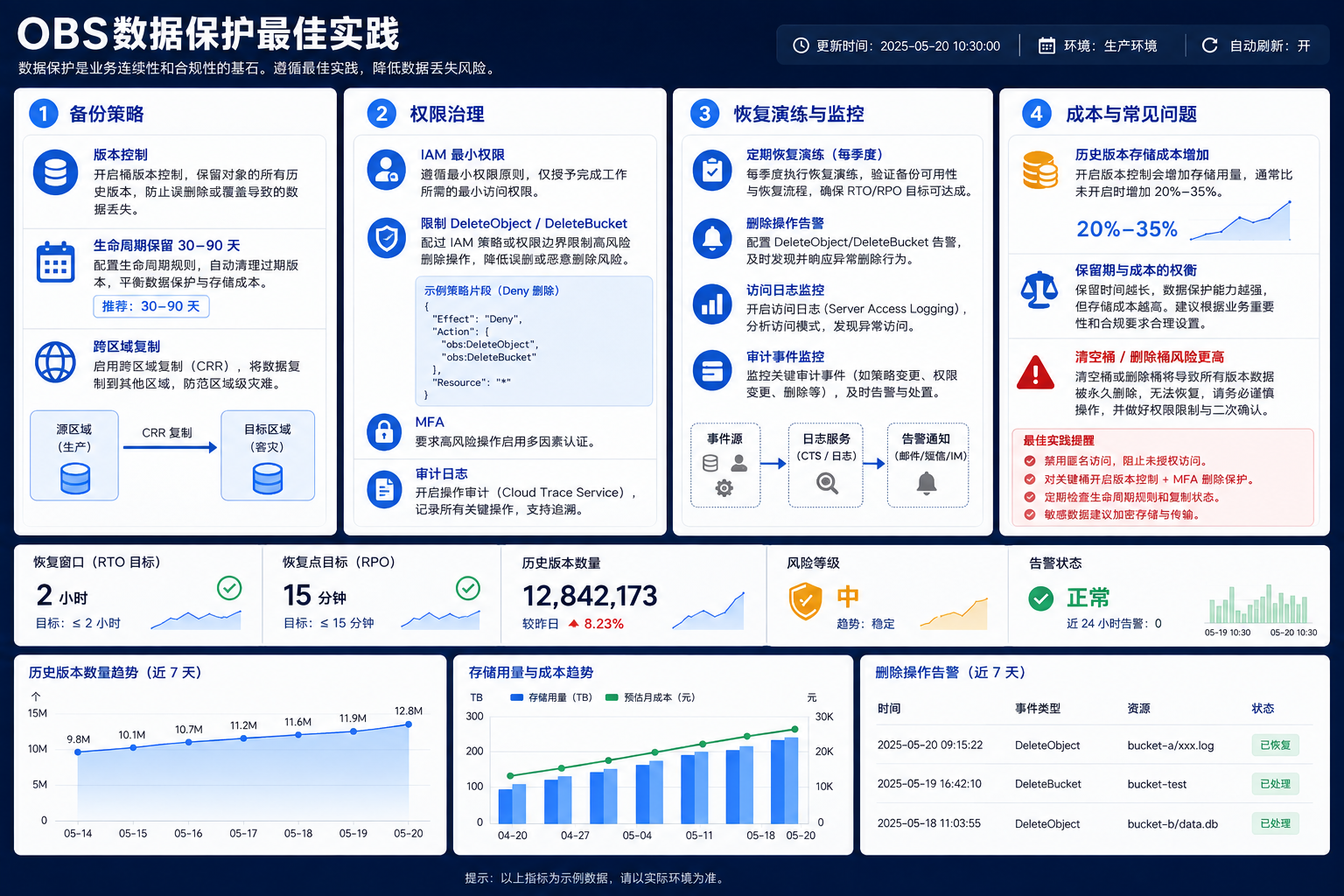This screenshot has width=1344, height=896.
Task: Click the orange shield icon under 风险等级
Action: [806, 601]
